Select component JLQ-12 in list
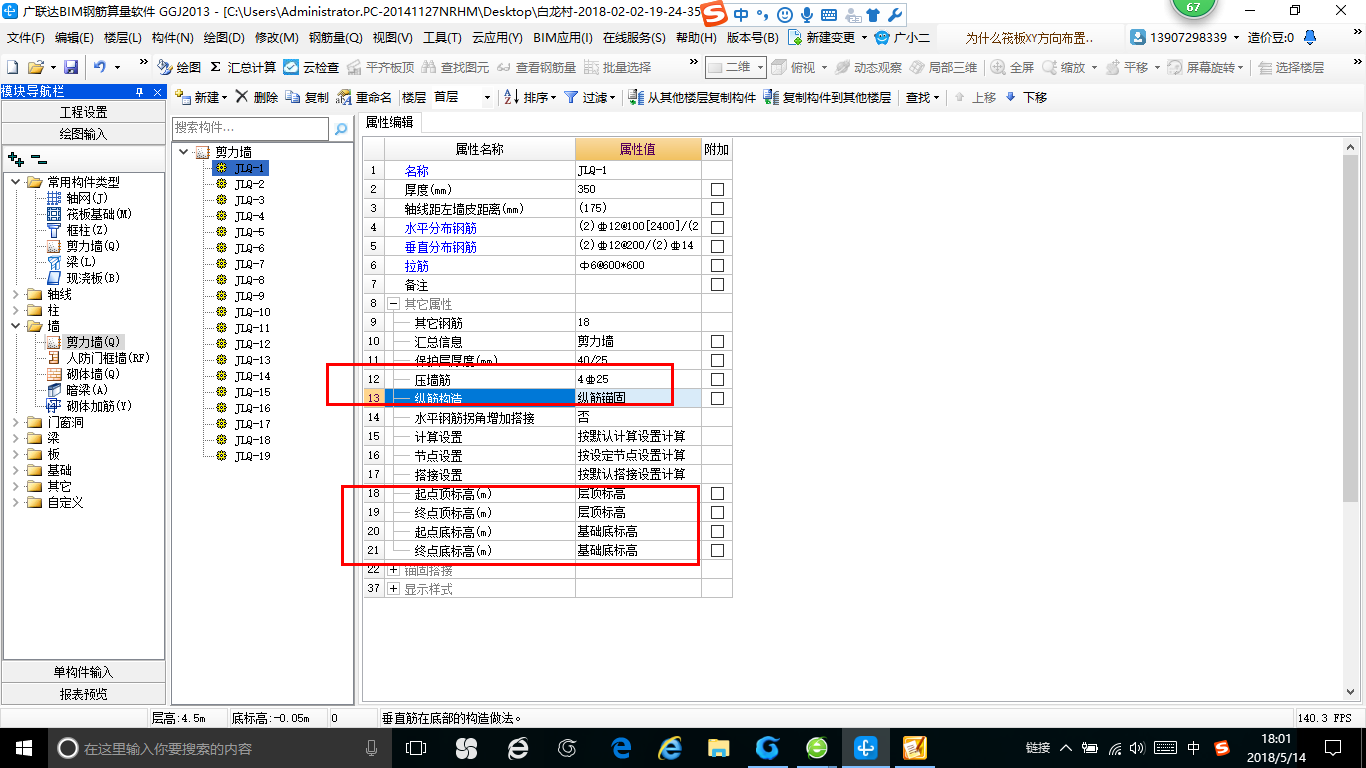Image resolution: width=1366 pixels, height=768 pixels. pos(253,344)
